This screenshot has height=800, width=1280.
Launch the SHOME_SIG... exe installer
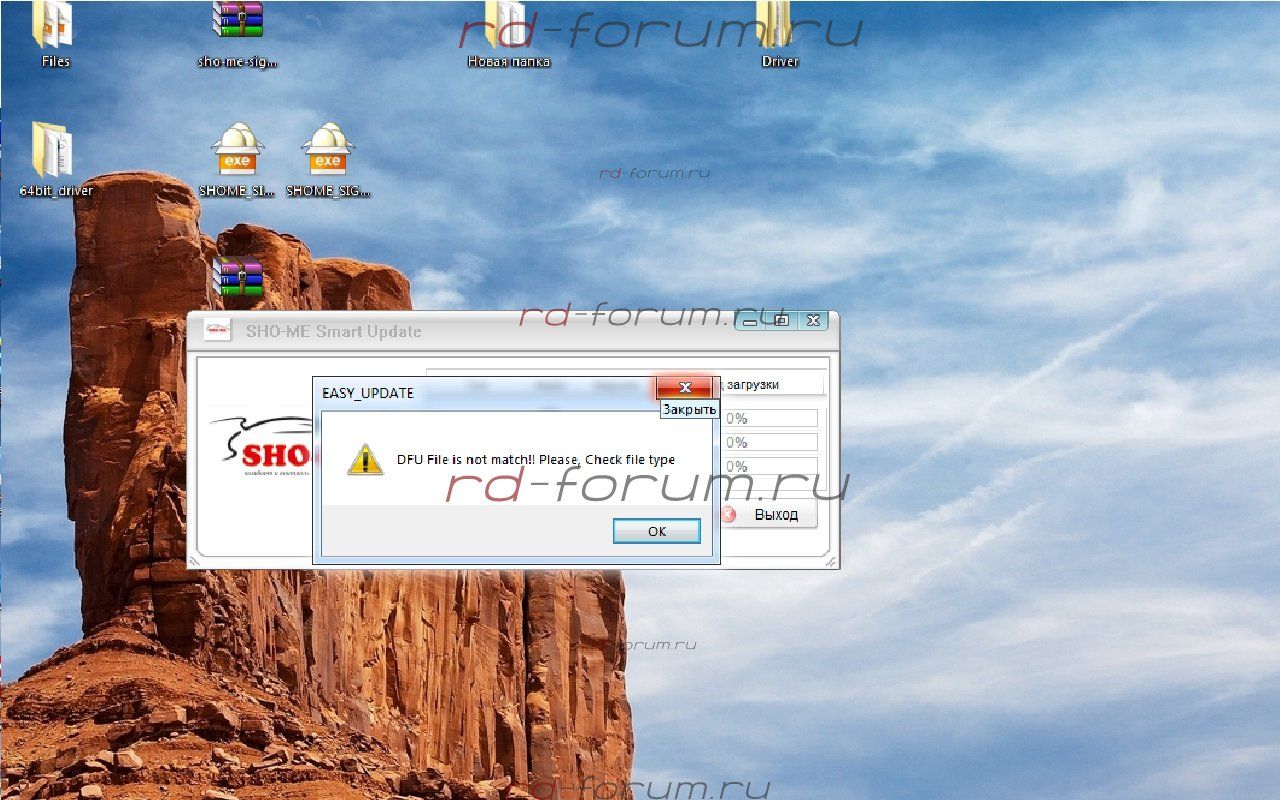(328, 155)
